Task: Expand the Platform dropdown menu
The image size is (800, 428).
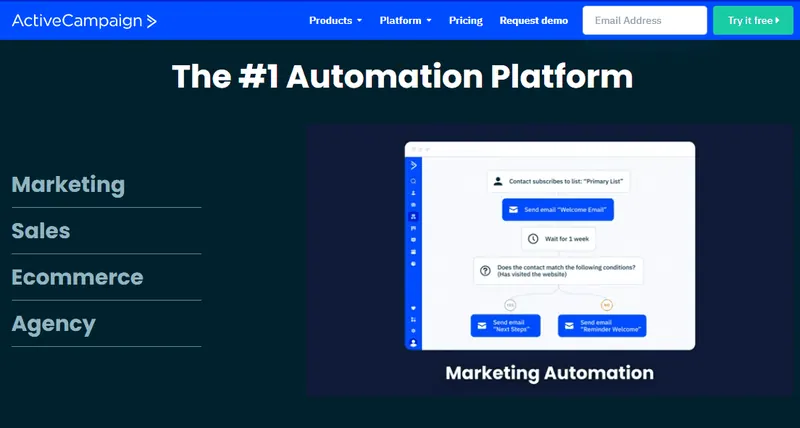Action: [405, 20]
